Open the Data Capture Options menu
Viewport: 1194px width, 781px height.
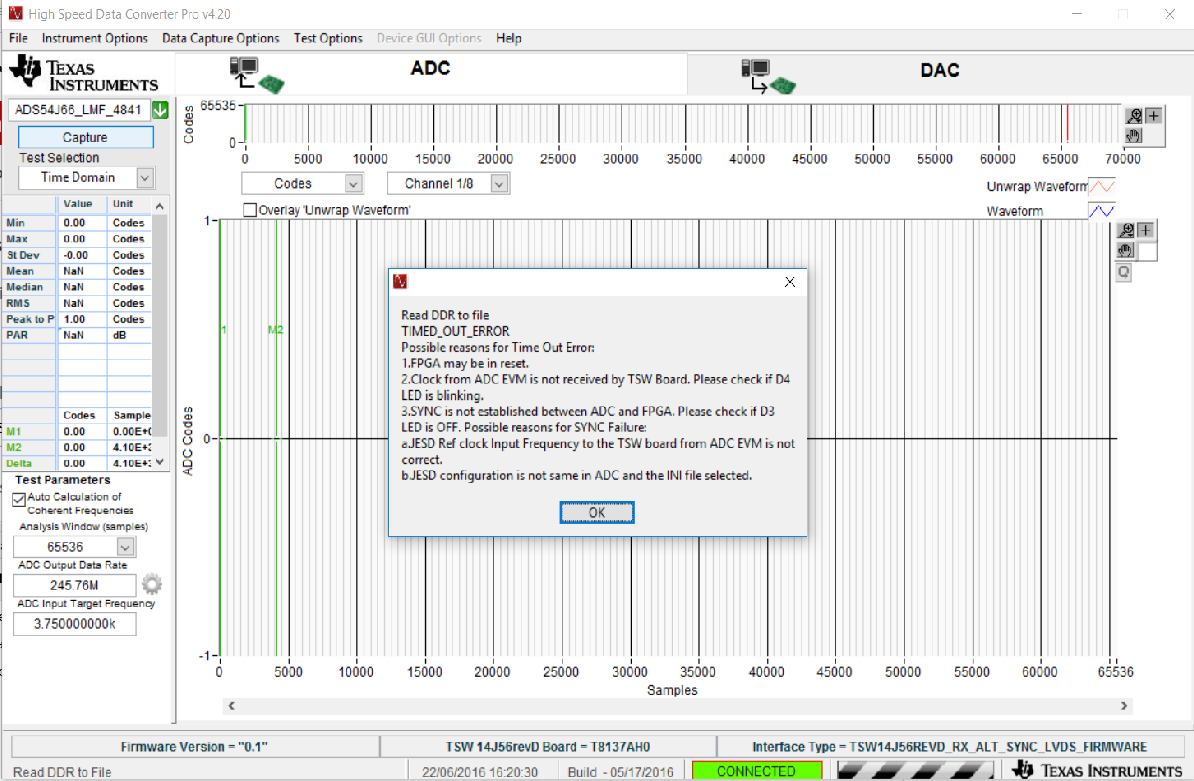tap(221, 38)
